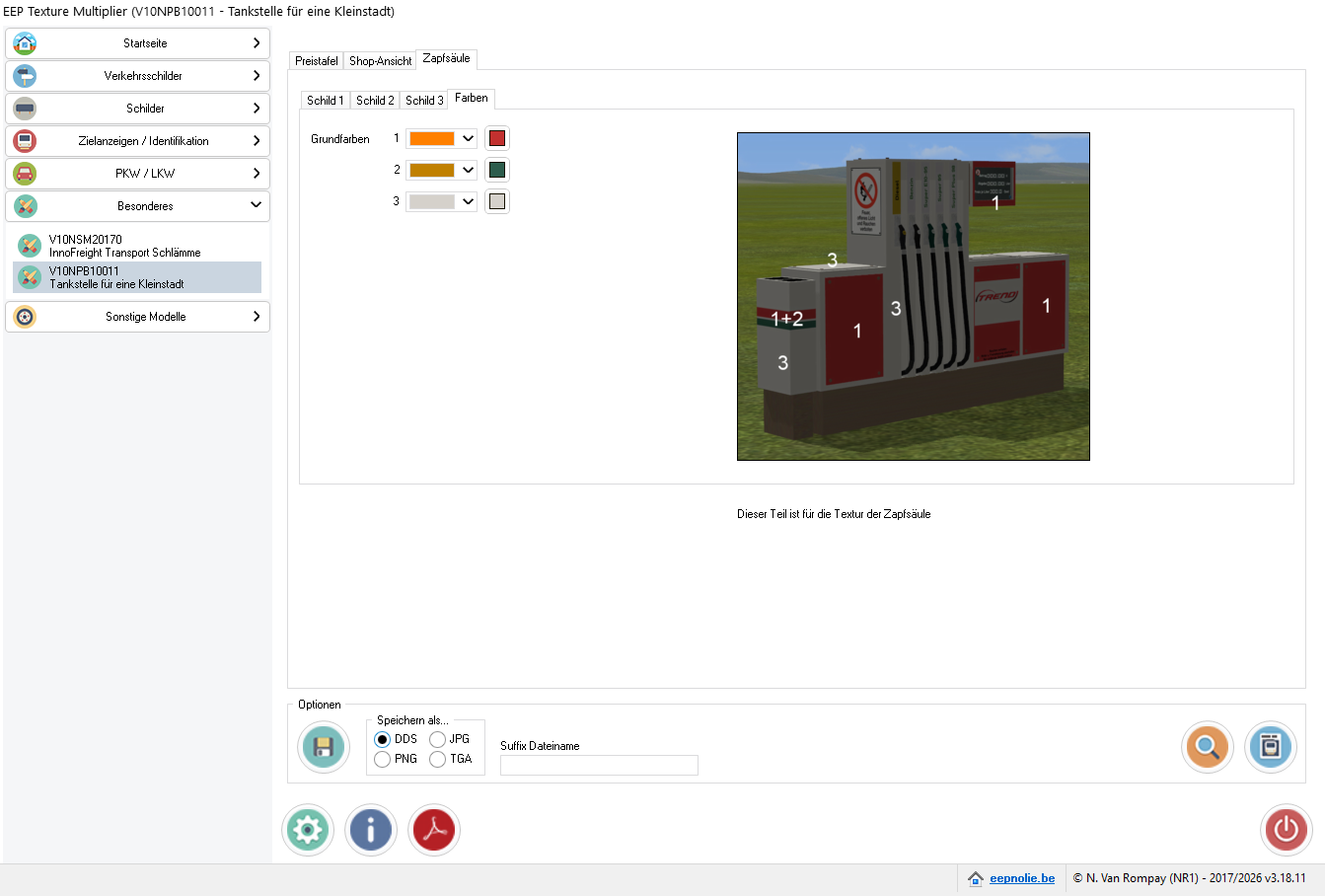Screen dimensions: 1325x896
Task: Click the V10NPB10011 model icon
Action: click(30, 277)
